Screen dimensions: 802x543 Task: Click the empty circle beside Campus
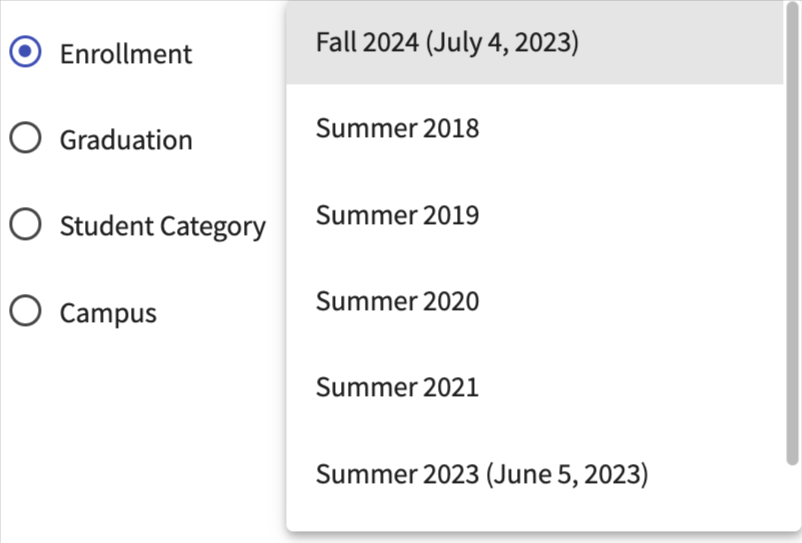click(25, 312)
